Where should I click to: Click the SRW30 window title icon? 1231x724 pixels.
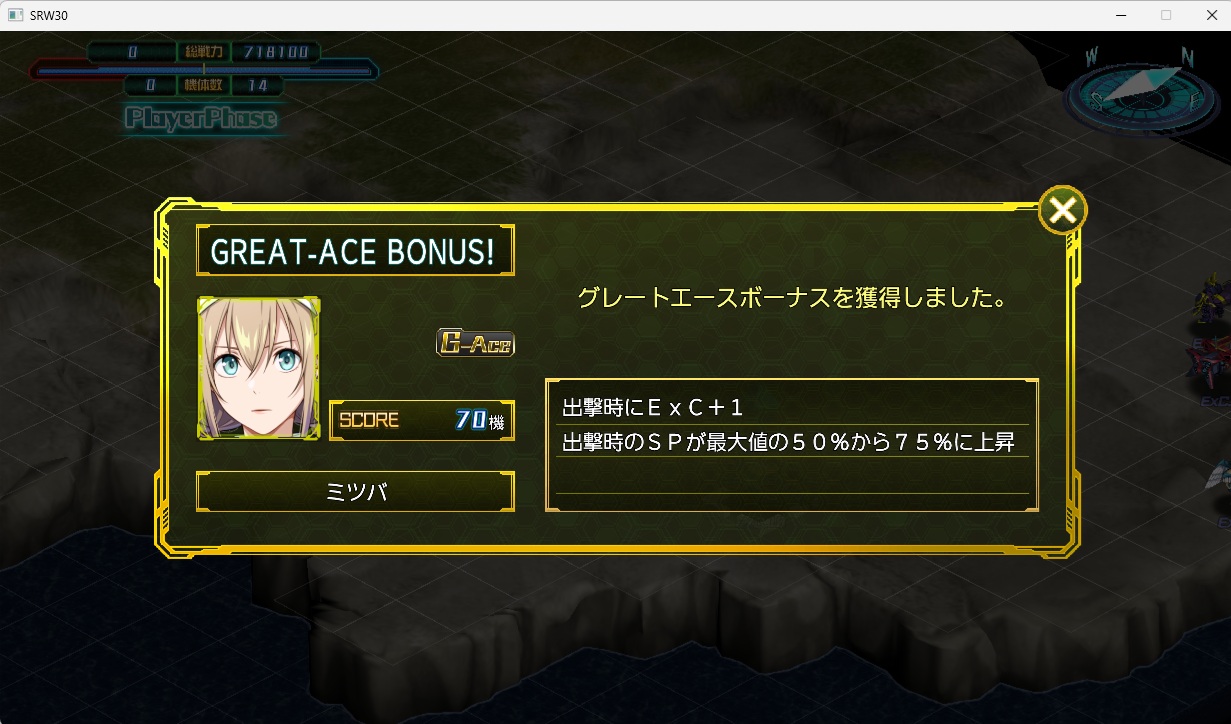(15, 15)
